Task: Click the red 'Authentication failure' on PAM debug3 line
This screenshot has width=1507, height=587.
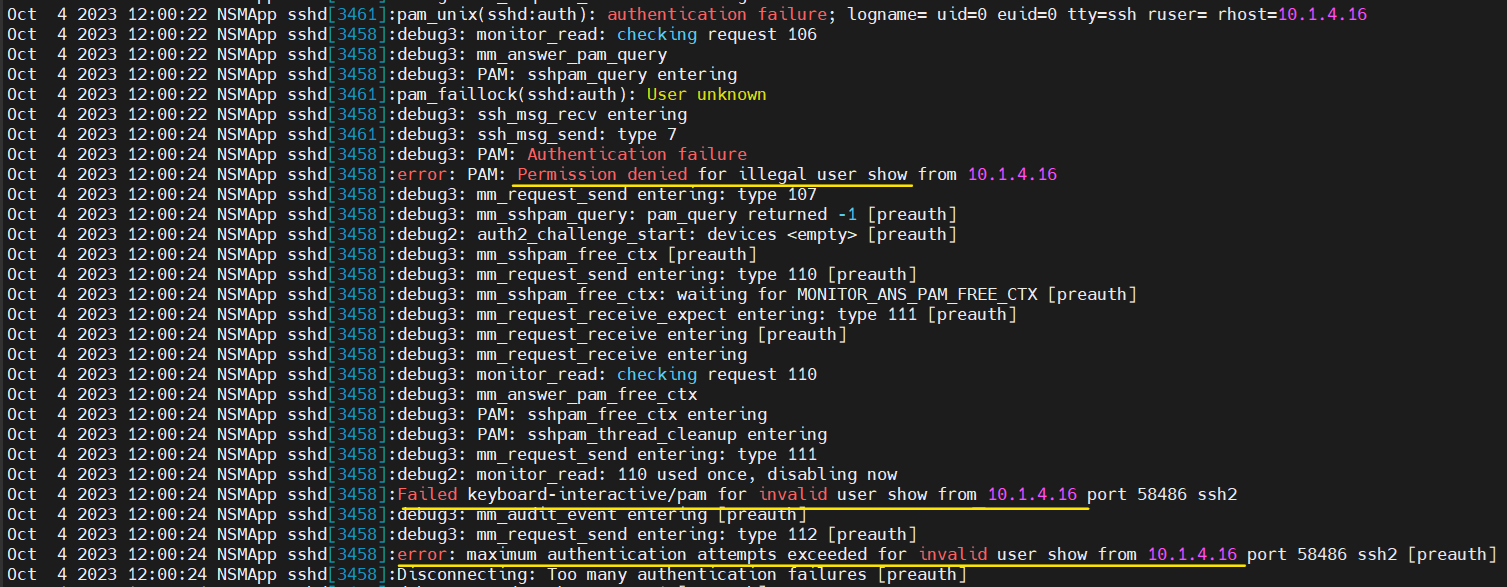Action: tap(637, 154)
